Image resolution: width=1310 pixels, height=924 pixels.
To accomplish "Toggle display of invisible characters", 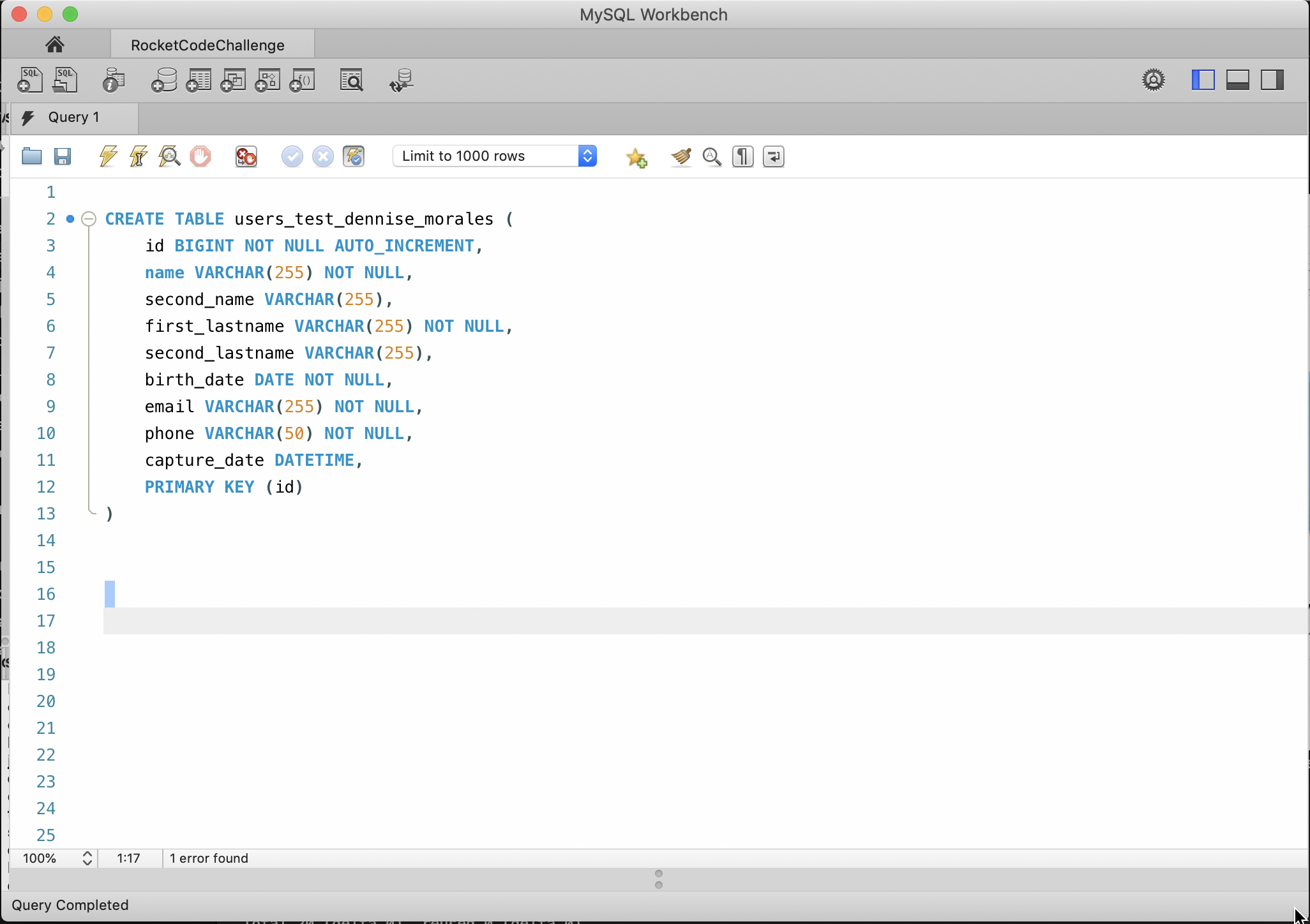I will point(742,156).
